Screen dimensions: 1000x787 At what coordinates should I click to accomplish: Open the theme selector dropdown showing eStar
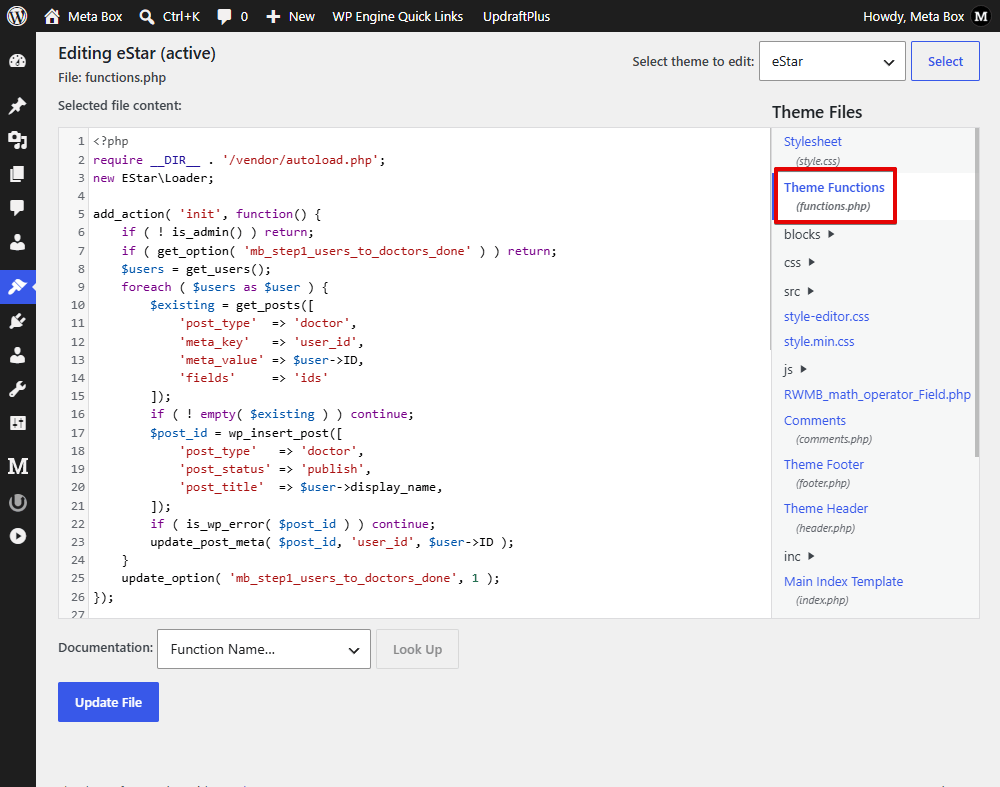pyautogui.click(x=832, y=61)
